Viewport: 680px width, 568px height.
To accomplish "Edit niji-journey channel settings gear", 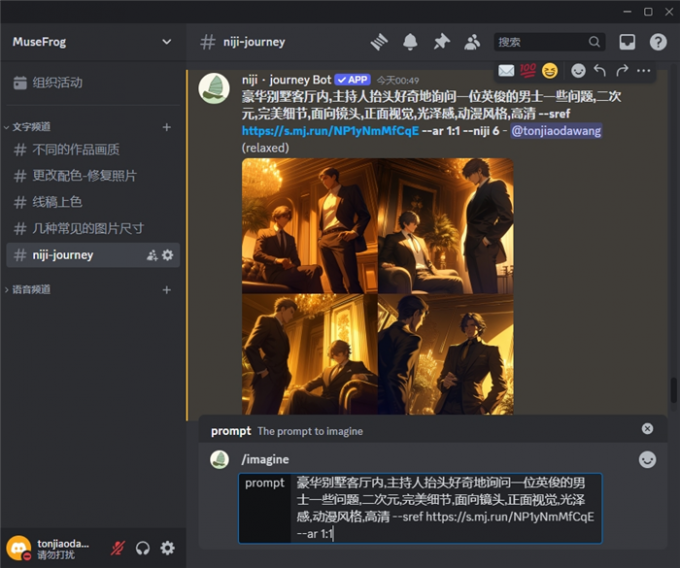I will coord(167,255).
